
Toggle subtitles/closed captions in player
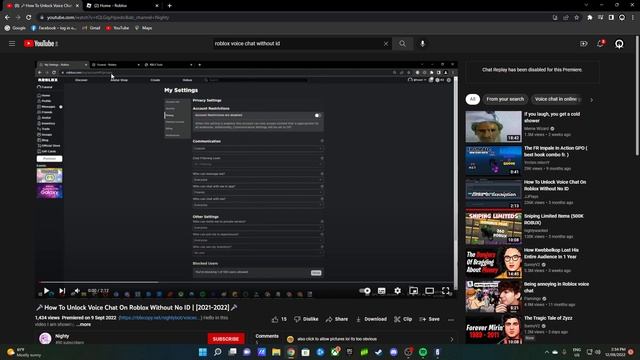pyautogui.click(x=381, y=291)
